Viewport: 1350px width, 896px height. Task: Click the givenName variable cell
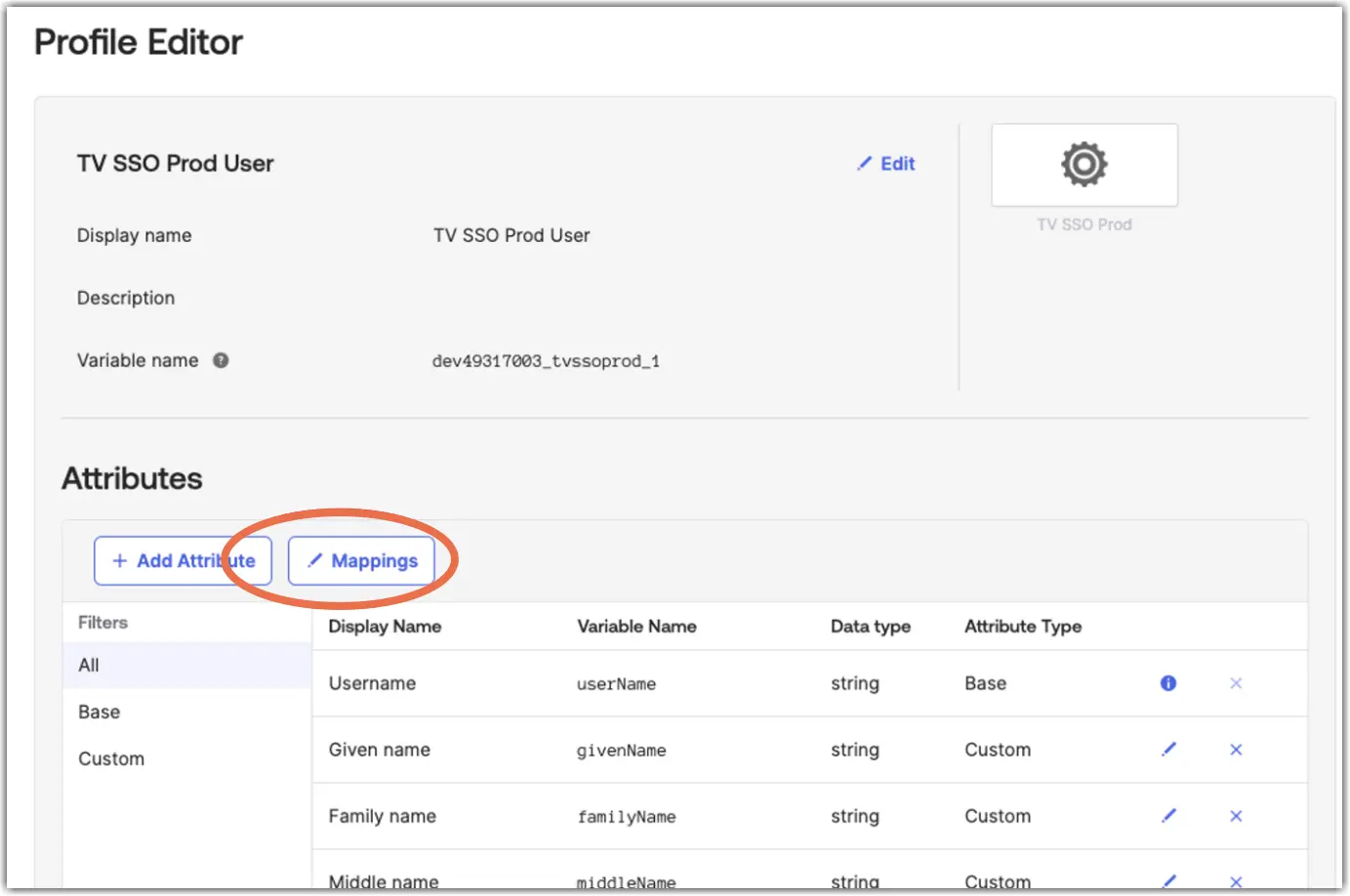(621, 751)
